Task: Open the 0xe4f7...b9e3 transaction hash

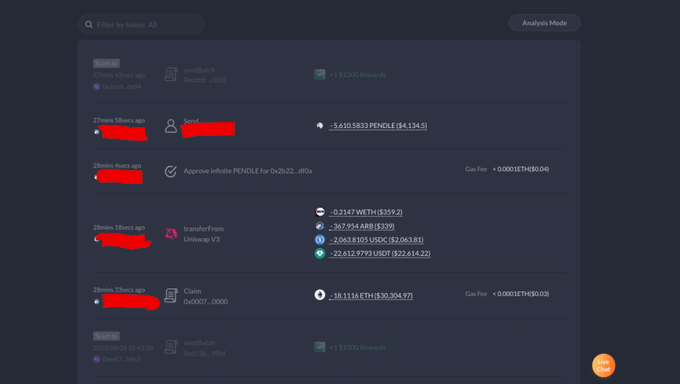Action: pyautogui.click(x=121, y=359)
